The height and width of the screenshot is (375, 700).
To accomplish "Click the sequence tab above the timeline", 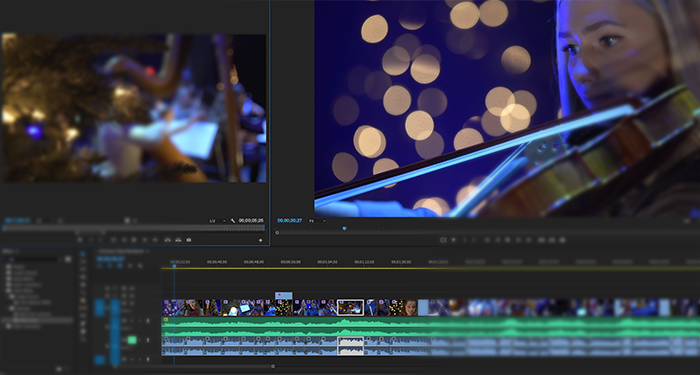I will click(121, 251).
